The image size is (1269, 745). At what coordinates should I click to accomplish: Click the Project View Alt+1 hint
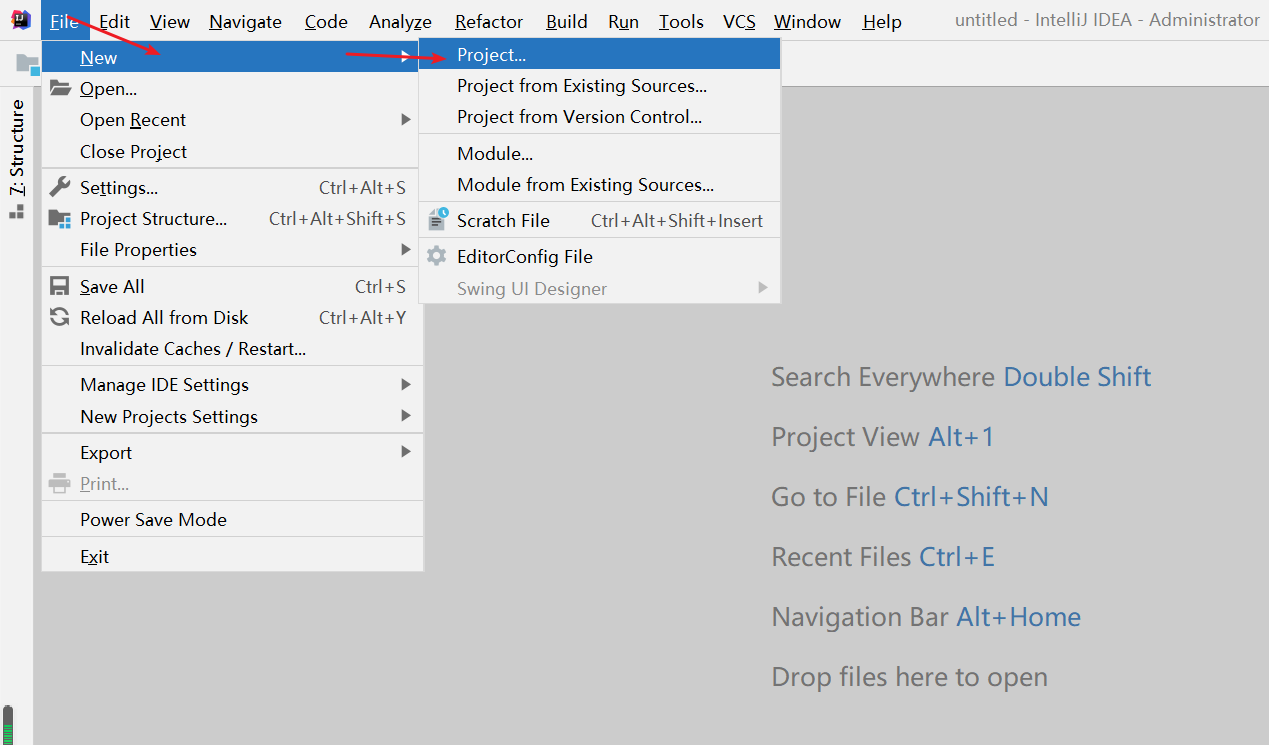(883, 437)
